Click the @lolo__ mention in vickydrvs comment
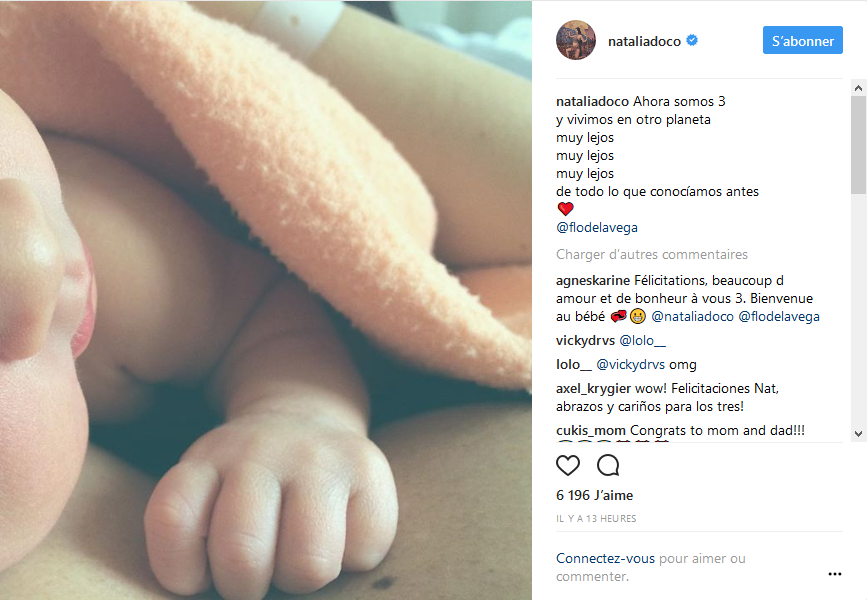 pyautogui.click(x=642, y=341)
